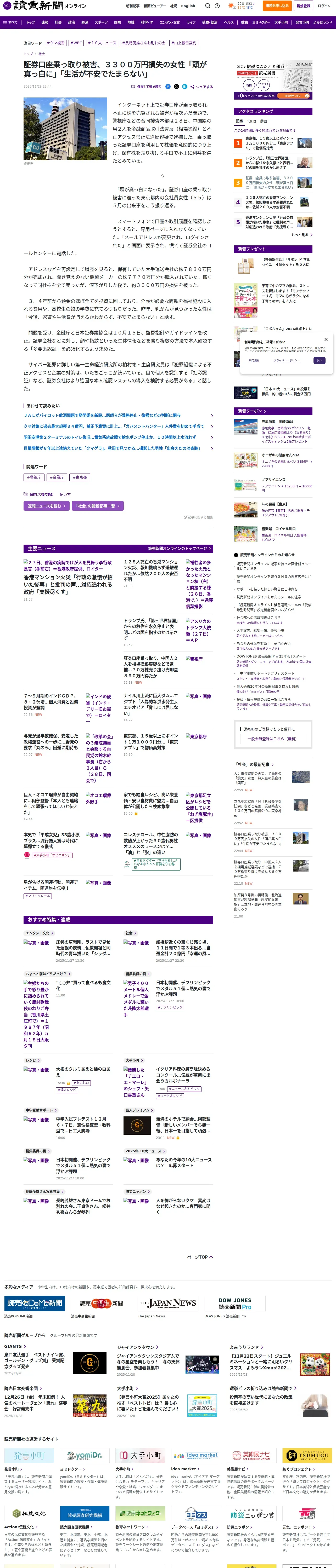Open the '発言小町' site logo
Screen dimensions: 336x1568
pyautogui.click(x=29, y=1455)
